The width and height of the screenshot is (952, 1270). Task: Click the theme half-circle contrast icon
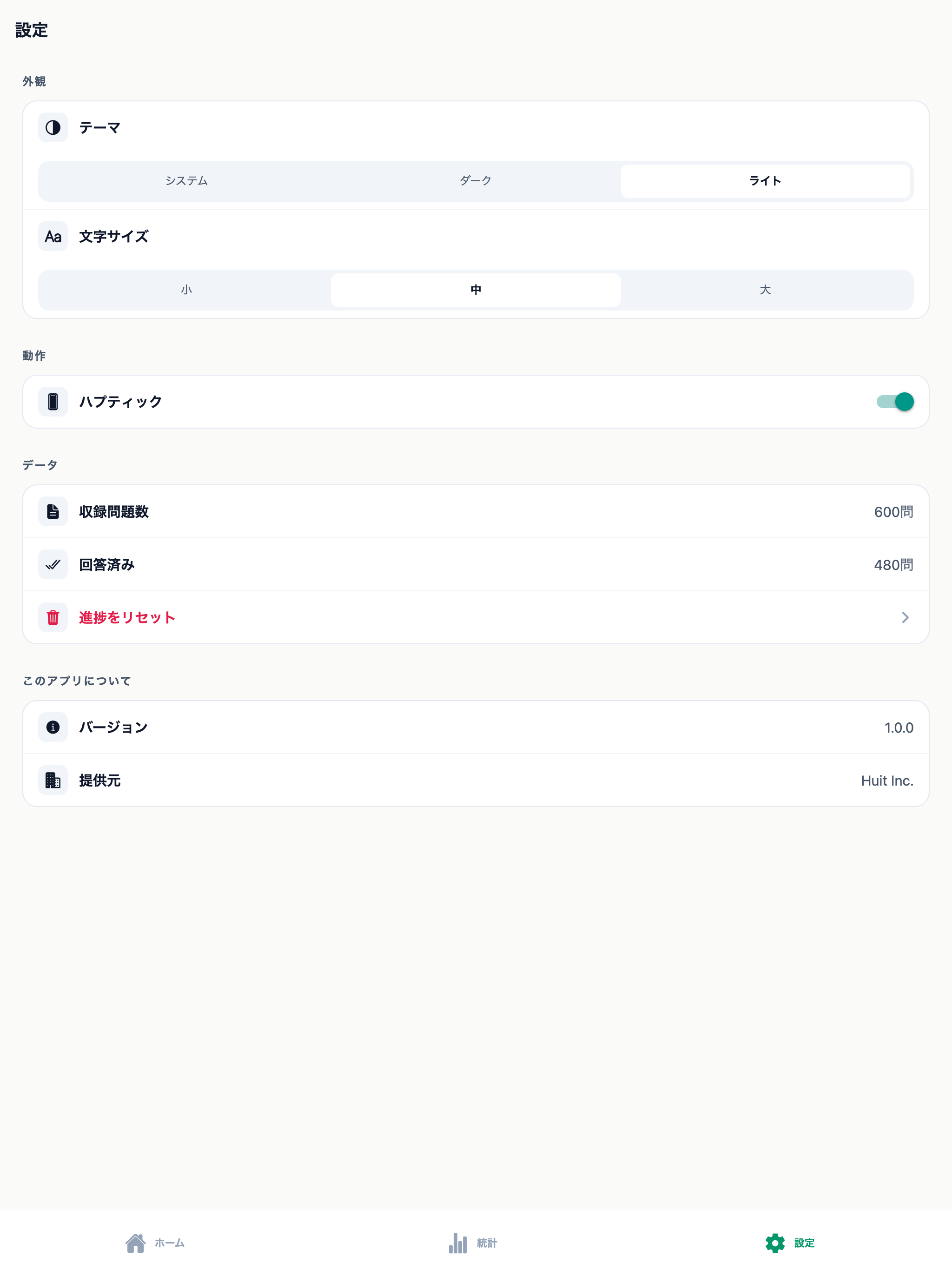click(x=53, y=127)
